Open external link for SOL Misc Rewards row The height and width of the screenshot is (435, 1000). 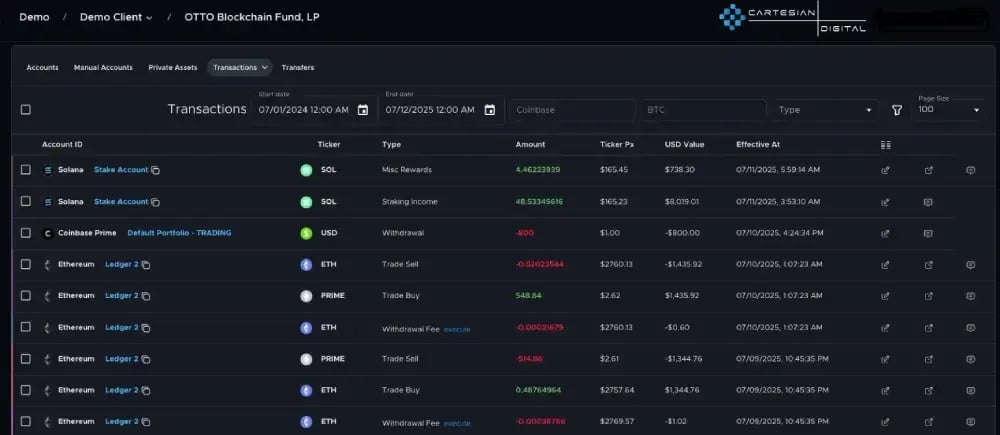(x=929, y=170)
